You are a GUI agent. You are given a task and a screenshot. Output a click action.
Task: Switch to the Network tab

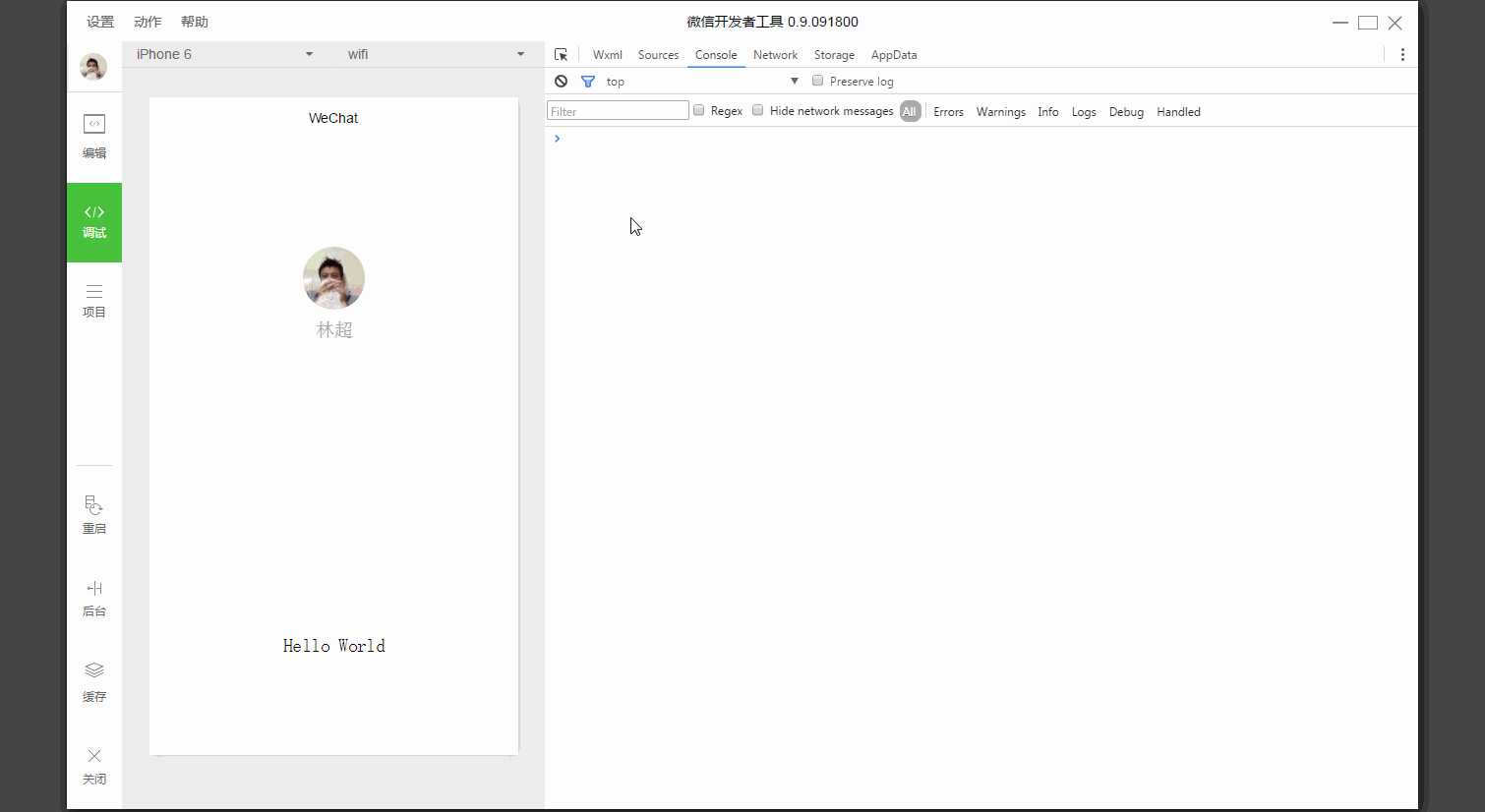[x=775, y=55]
